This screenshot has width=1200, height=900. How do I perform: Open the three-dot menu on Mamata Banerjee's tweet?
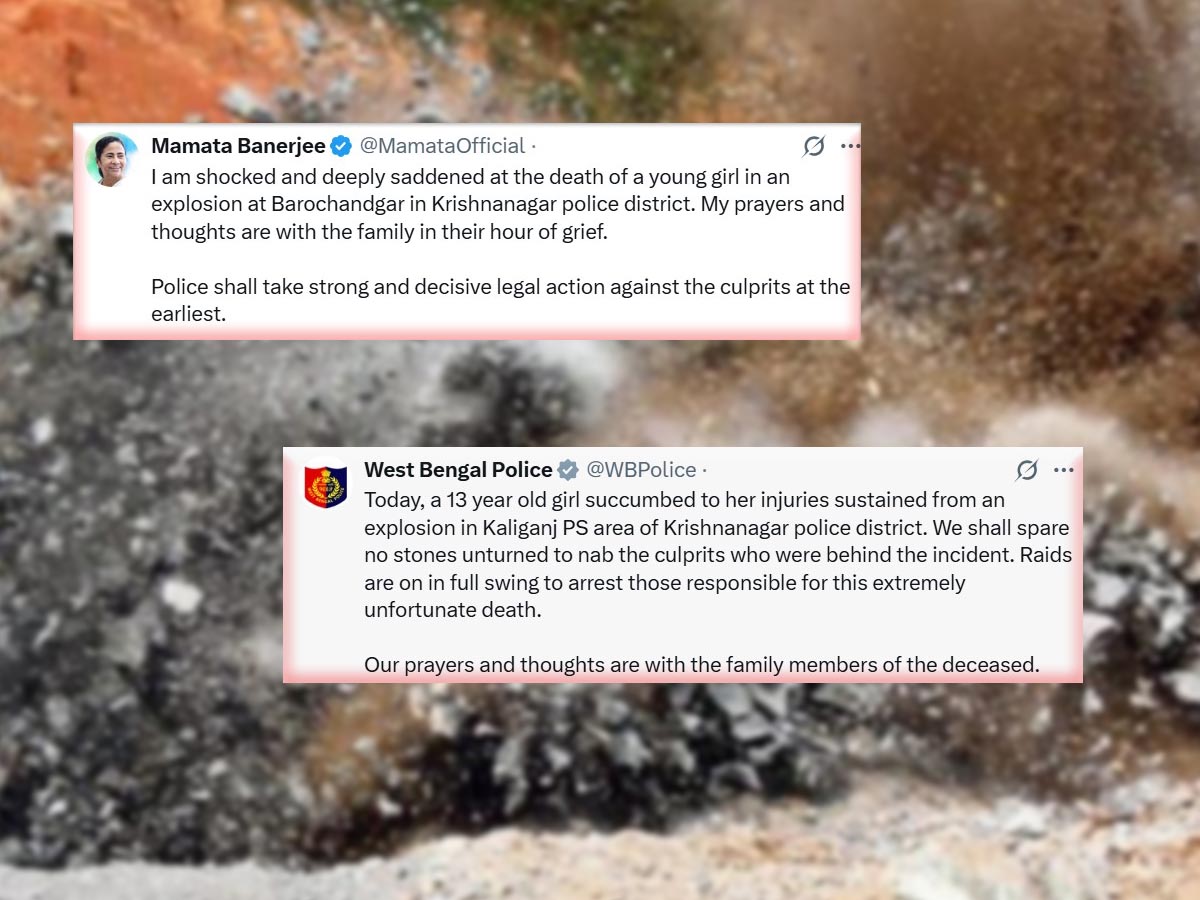[850, 146]
